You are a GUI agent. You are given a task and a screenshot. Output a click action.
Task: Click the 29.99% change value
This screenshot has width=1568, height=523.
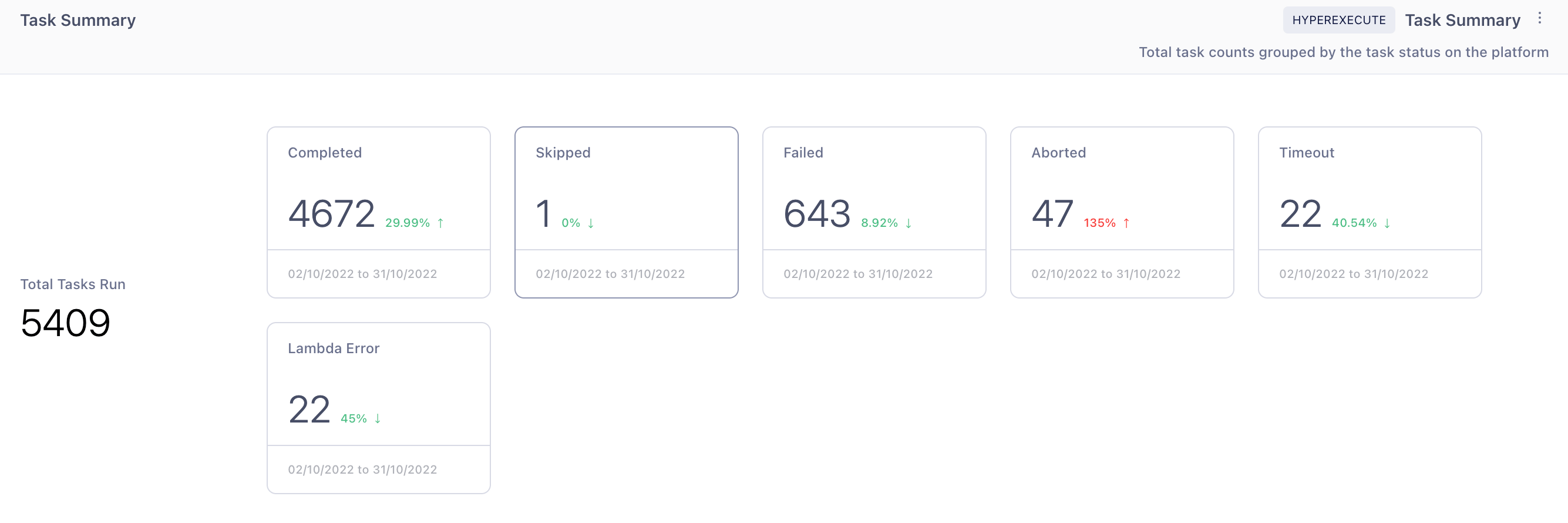click(x=407, y=223)
